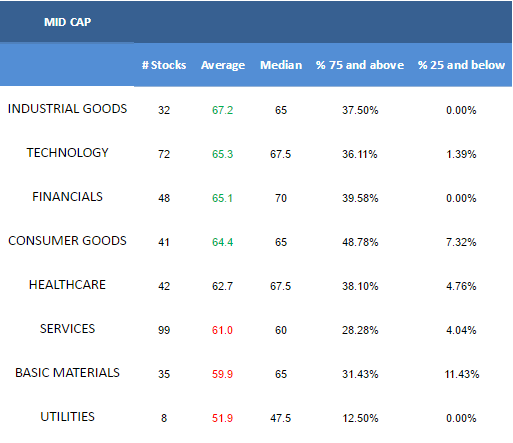Click the green 67.2 average value

pos(222,110)
